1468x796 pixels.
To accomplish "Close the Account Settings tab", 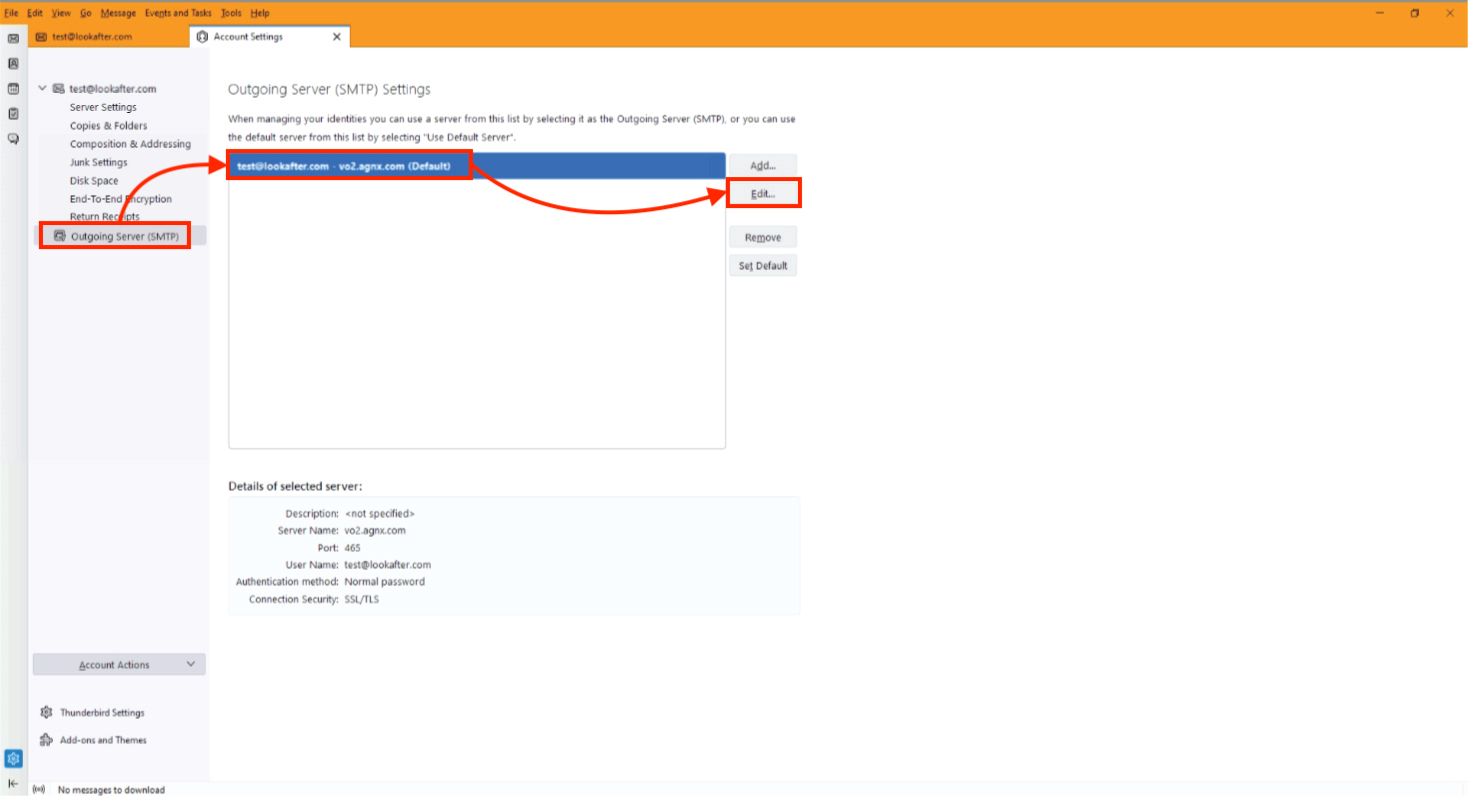I will (336, 37).
